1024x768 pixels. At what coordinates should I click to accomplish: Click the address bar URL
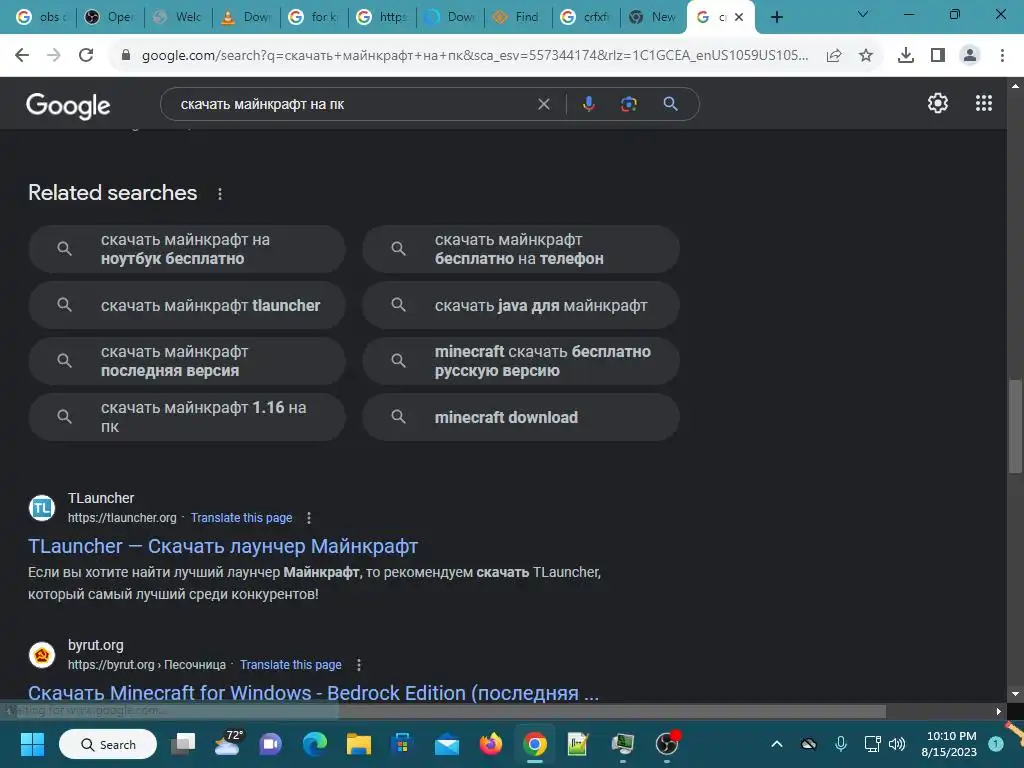point(475,56)
